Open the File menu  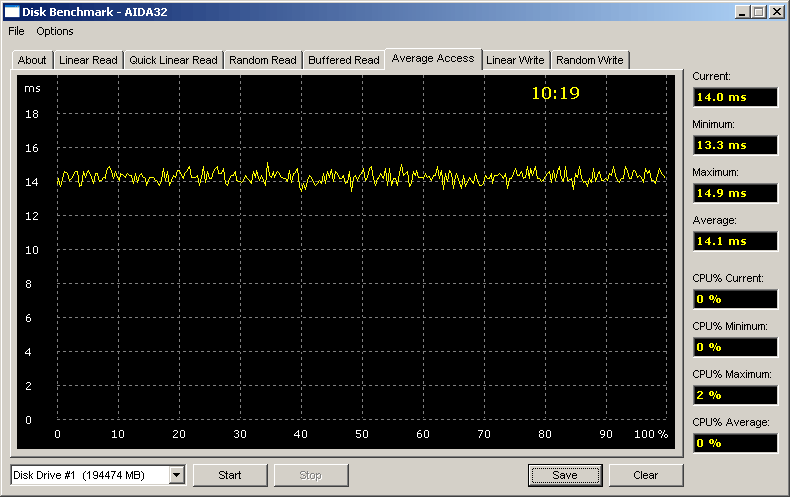(16, 31)
